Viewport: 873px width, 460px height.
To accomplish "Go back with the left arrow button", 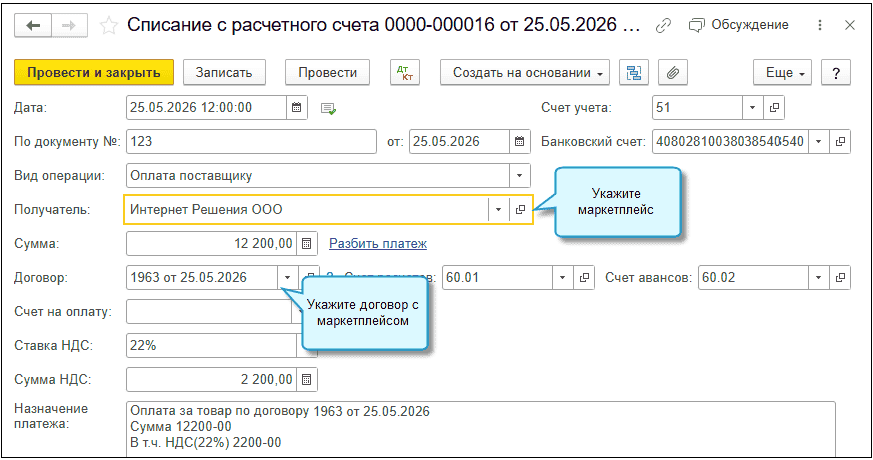I will pyautogui.click(x=33, y=26).
